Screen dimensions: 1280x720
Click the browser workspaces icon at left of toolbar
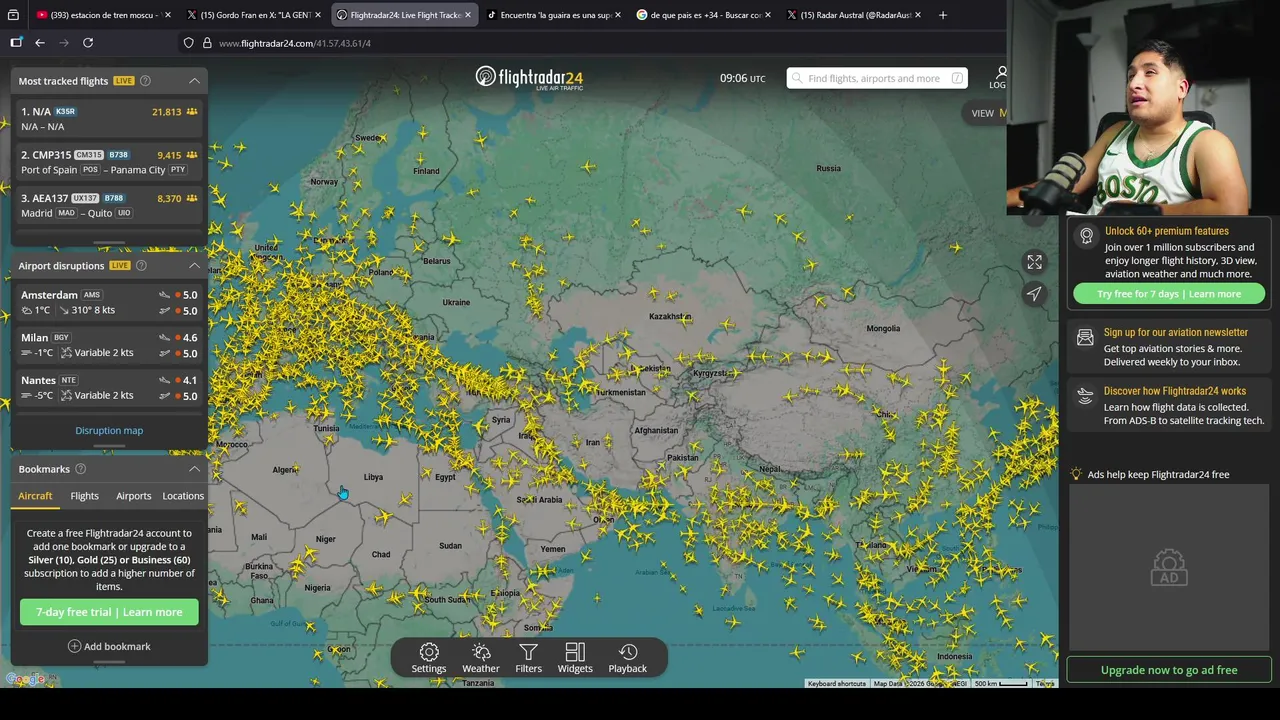pyautogui.click(x=16, y=43)
